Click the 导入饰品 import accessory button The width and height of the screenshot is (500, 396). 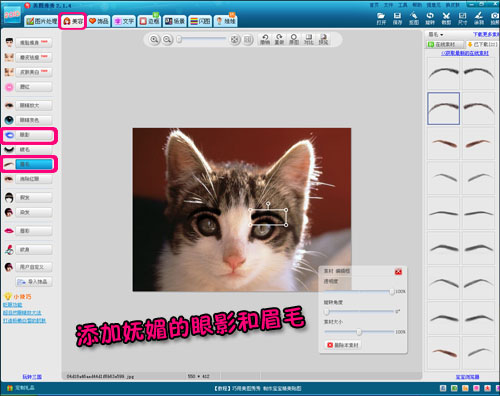tap(33, 282)
